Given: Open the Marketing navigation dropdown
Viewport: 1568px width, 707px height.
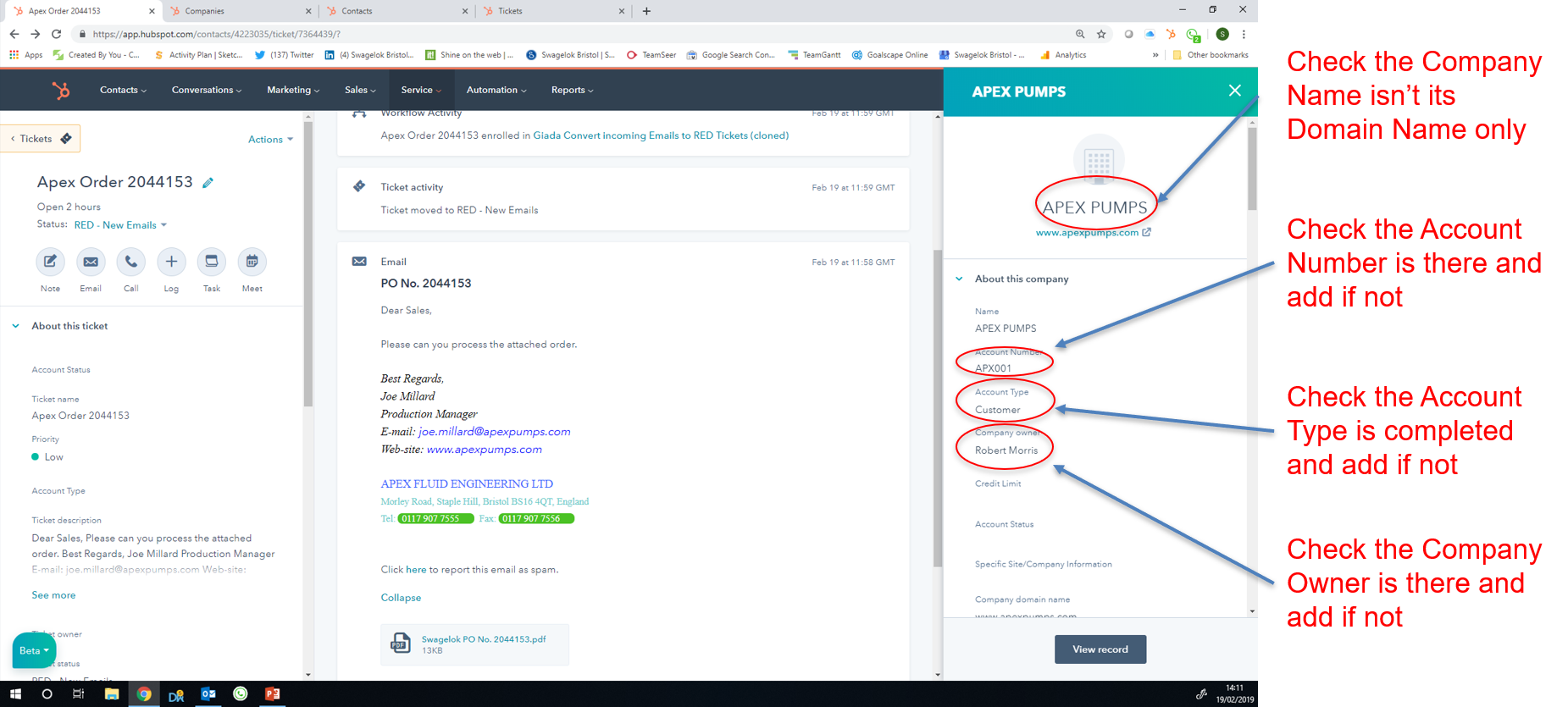Looking at the screenshot, I should pos(293,90).
